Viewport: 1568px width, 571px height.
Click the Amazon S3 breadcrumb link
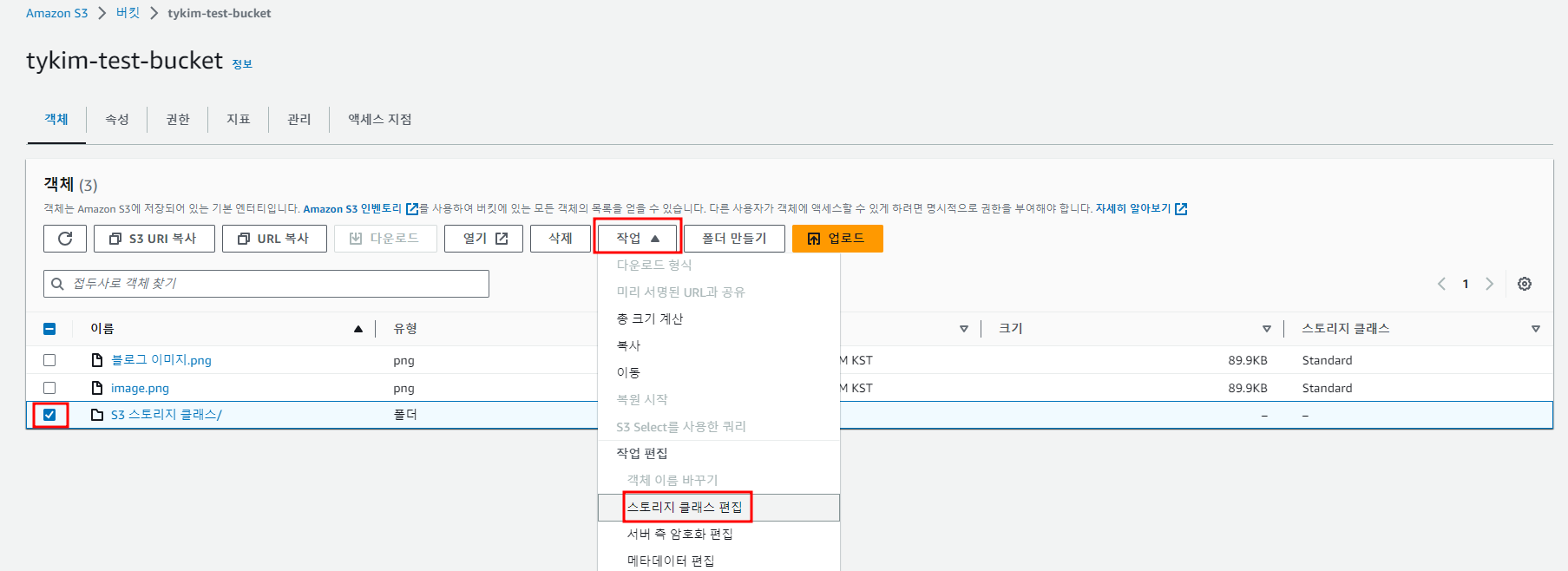click(56, 13)
